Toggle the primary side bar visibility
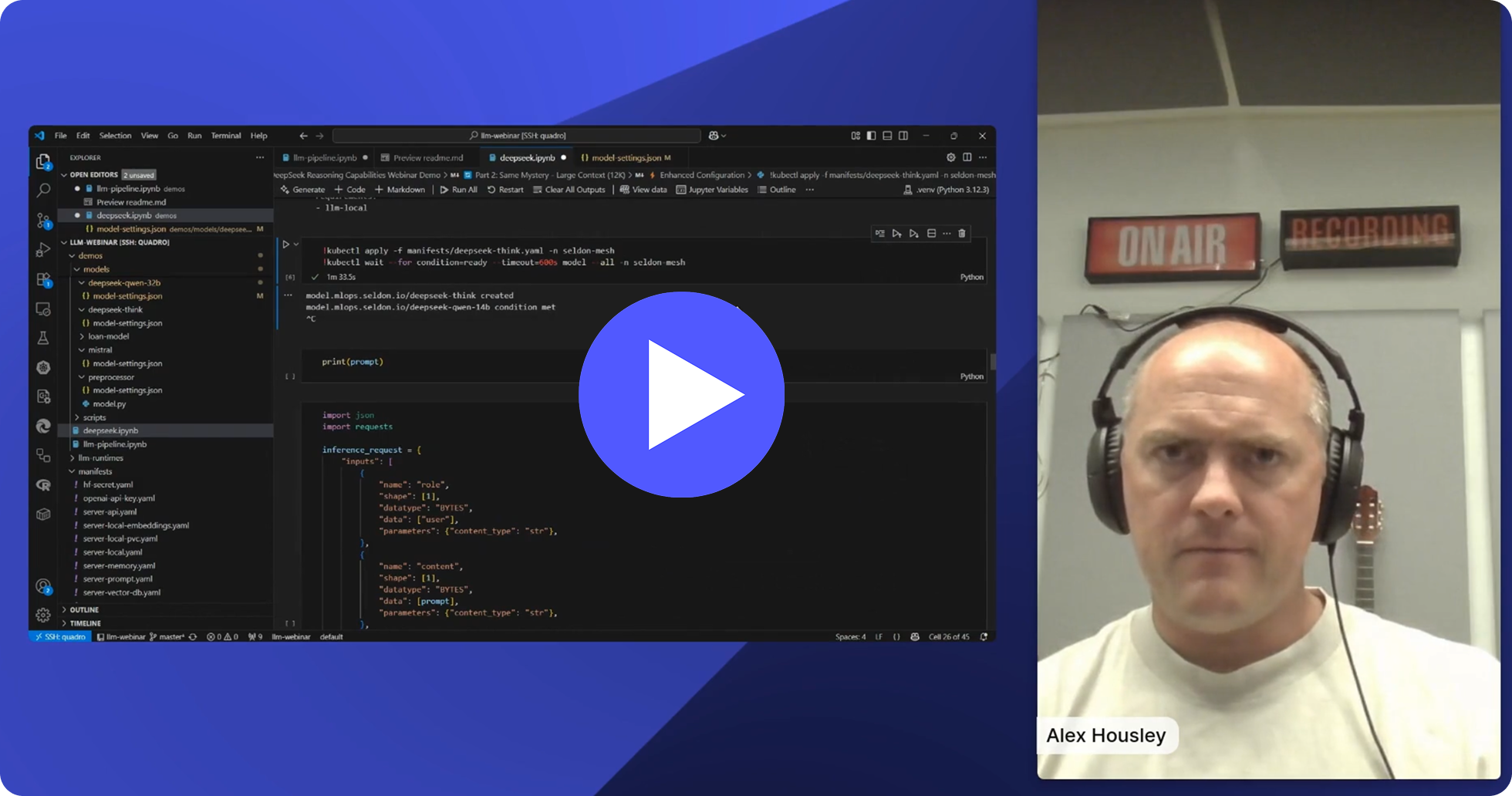 (871, 136)
